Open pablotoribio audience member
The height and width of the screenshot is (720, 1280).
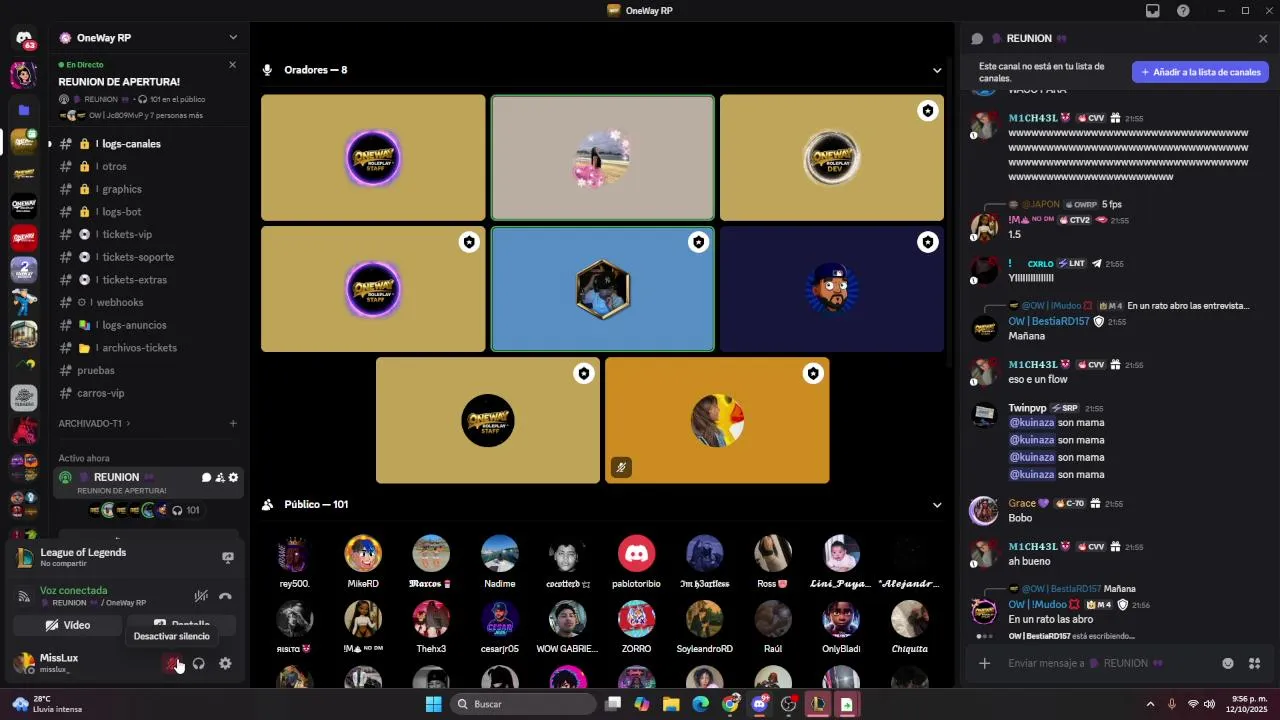(636, 562)
